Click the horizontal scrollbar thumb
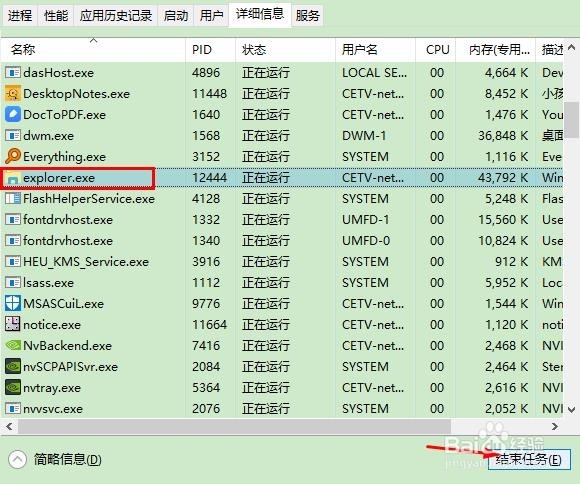Image resolution: width=580 pixels, height=484 pixels. [235, 427]
